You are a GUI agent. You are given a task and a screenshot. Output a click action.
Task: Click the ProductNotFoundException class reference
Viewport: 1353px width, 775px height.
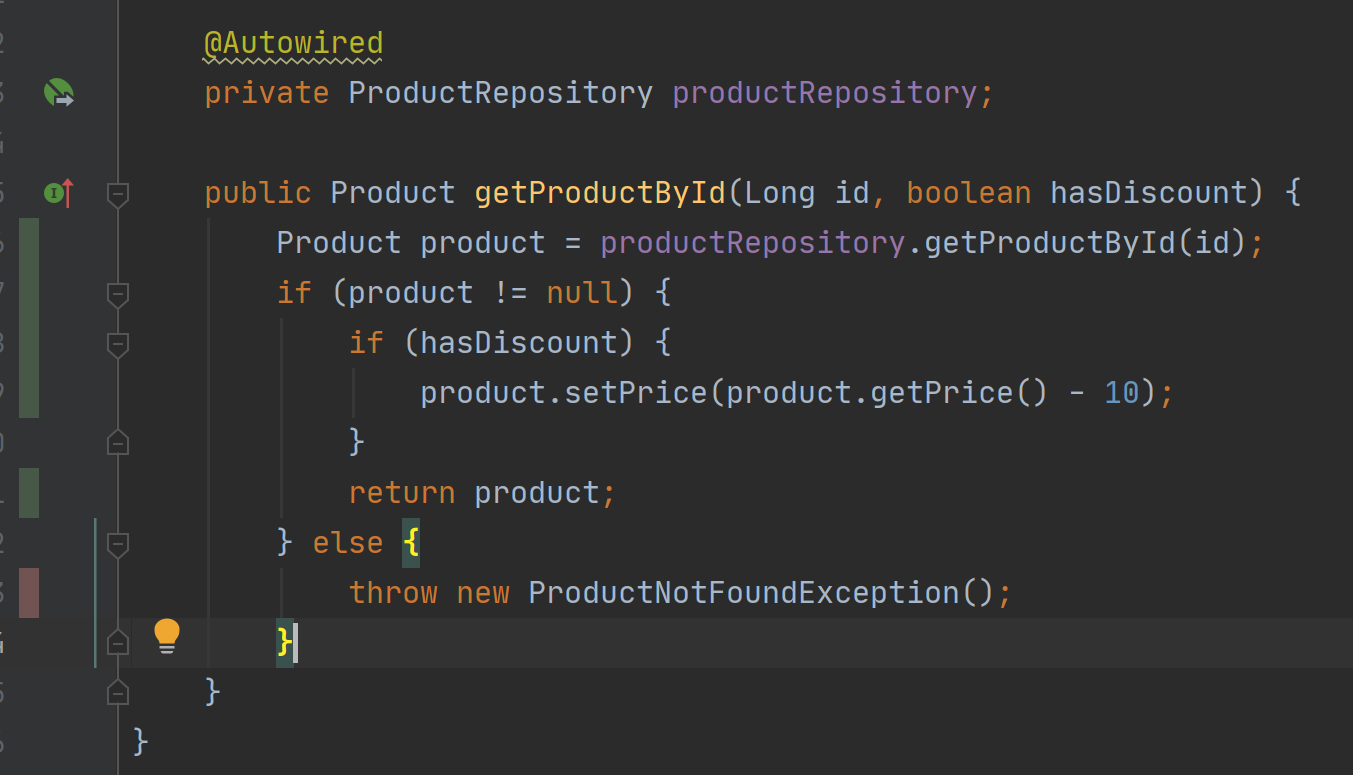pos(744,593)
